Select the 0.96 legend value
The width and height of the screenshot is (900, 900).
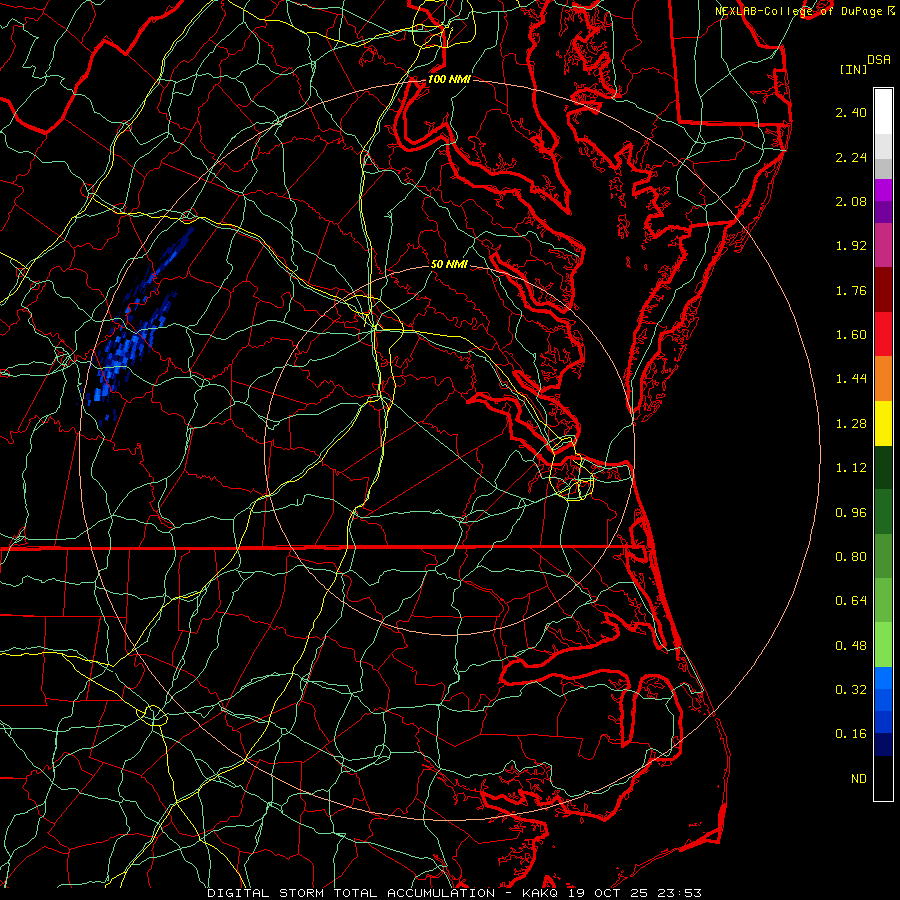pyautogui.click(x=851, y=513)
